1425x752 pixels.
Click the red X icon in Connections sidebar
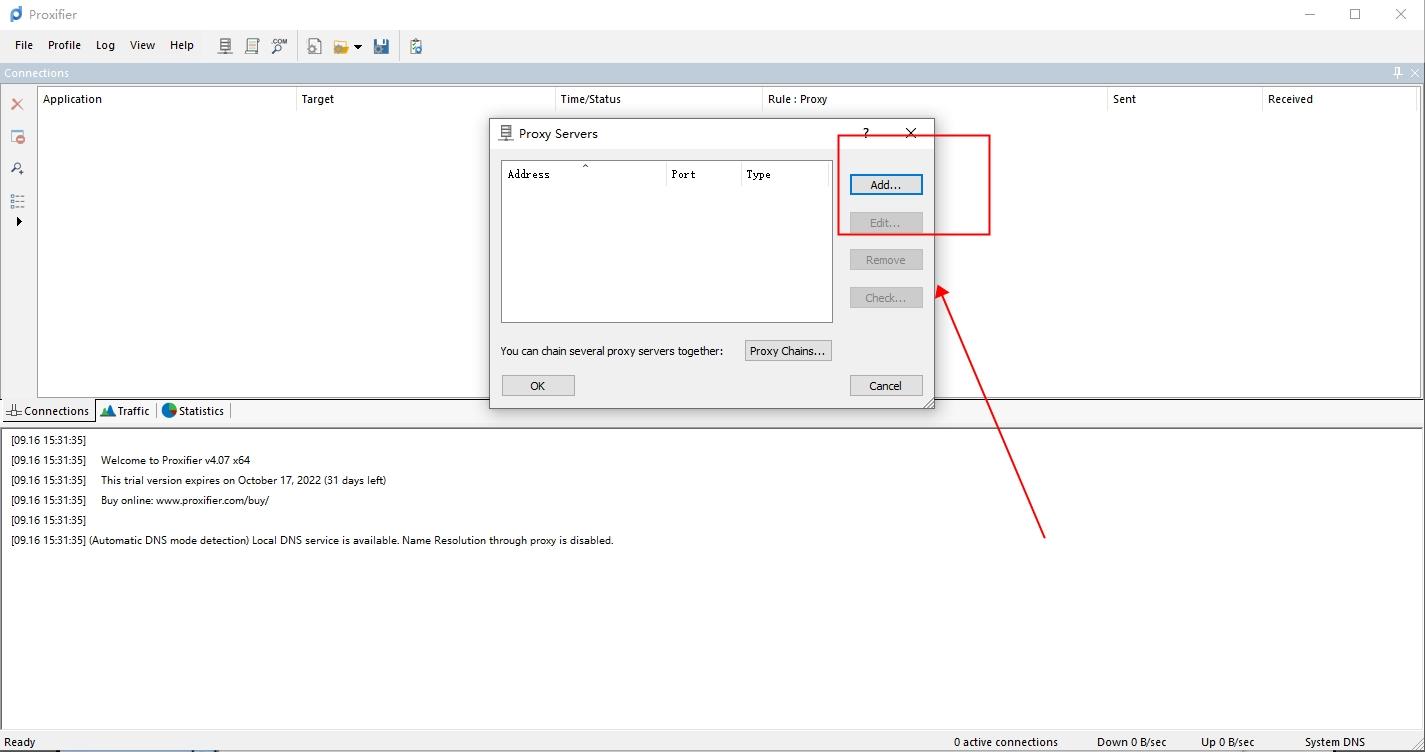click(x=17, y=104)
